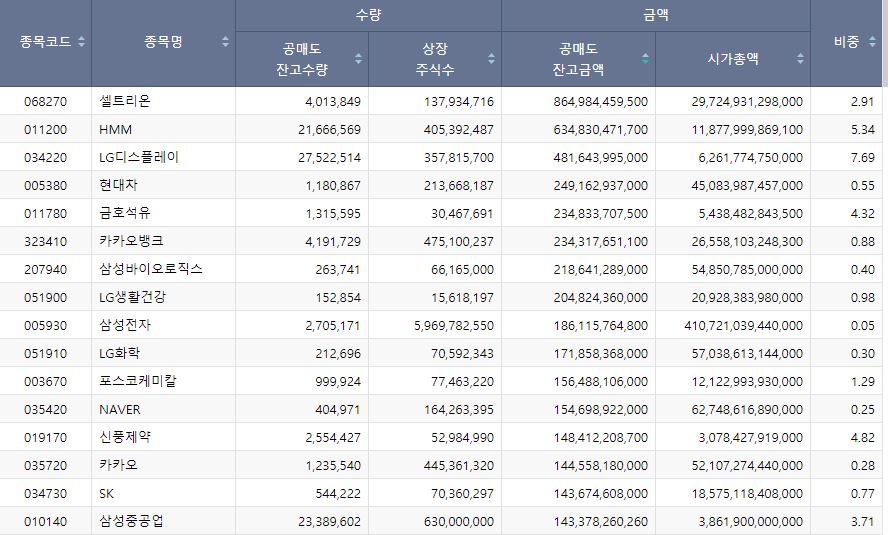Sort by 종목명 column arrows

[x=225, y=41]
